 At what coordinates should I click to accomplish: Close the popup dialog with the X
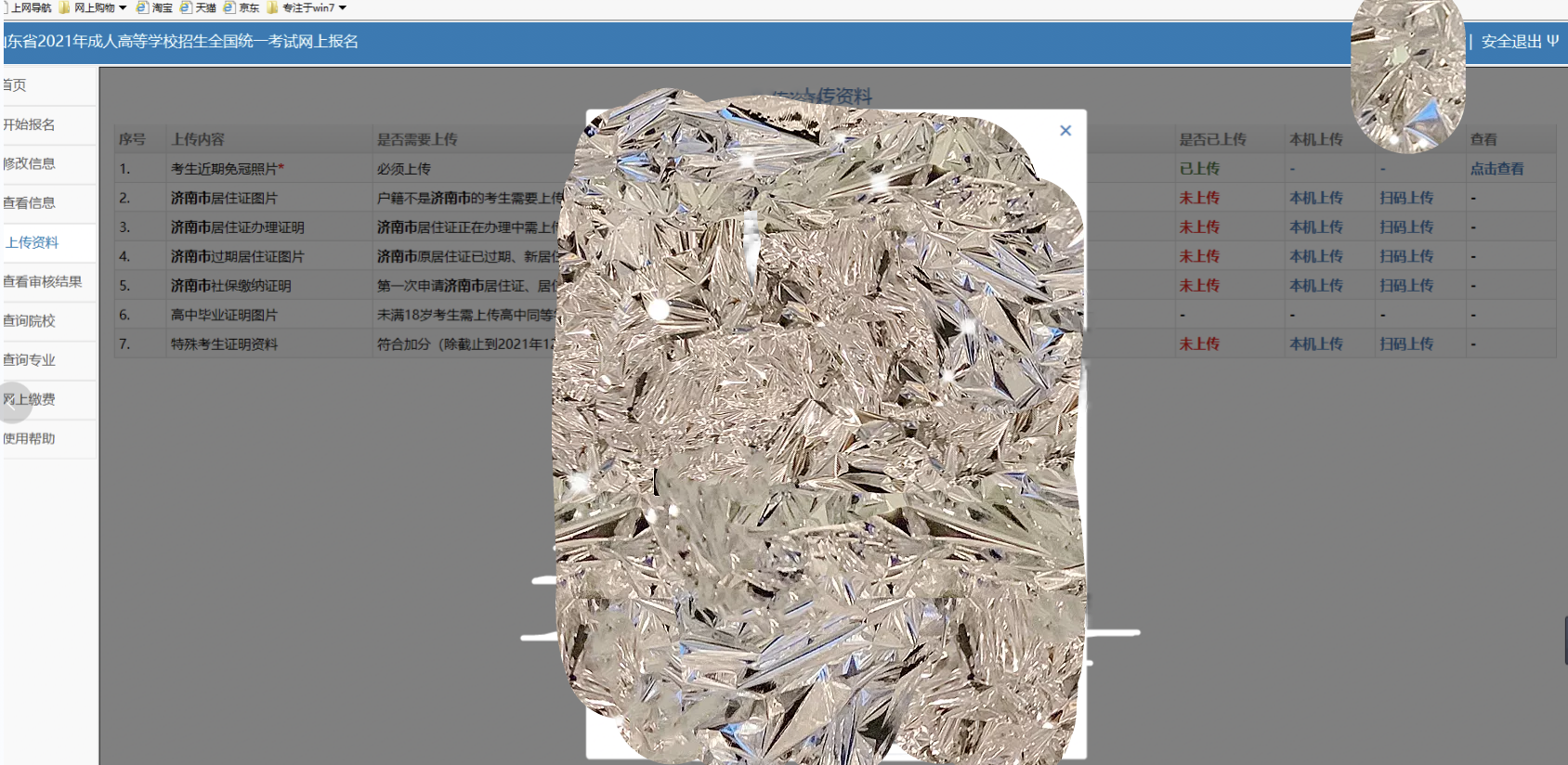[1065, 131]
